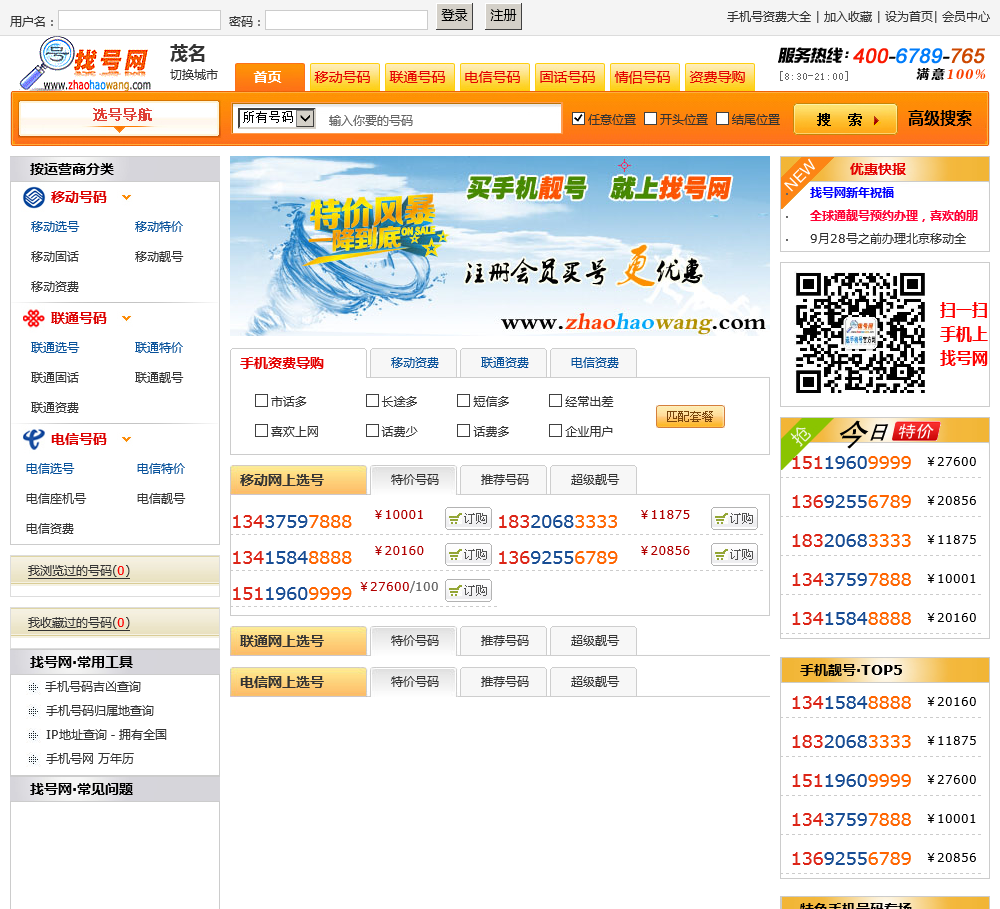Image resolution: width=1000 pixels, height=909 pixels.
Task: Click the China Unicom knot logo icon
Action: click(x=33, y=318)
